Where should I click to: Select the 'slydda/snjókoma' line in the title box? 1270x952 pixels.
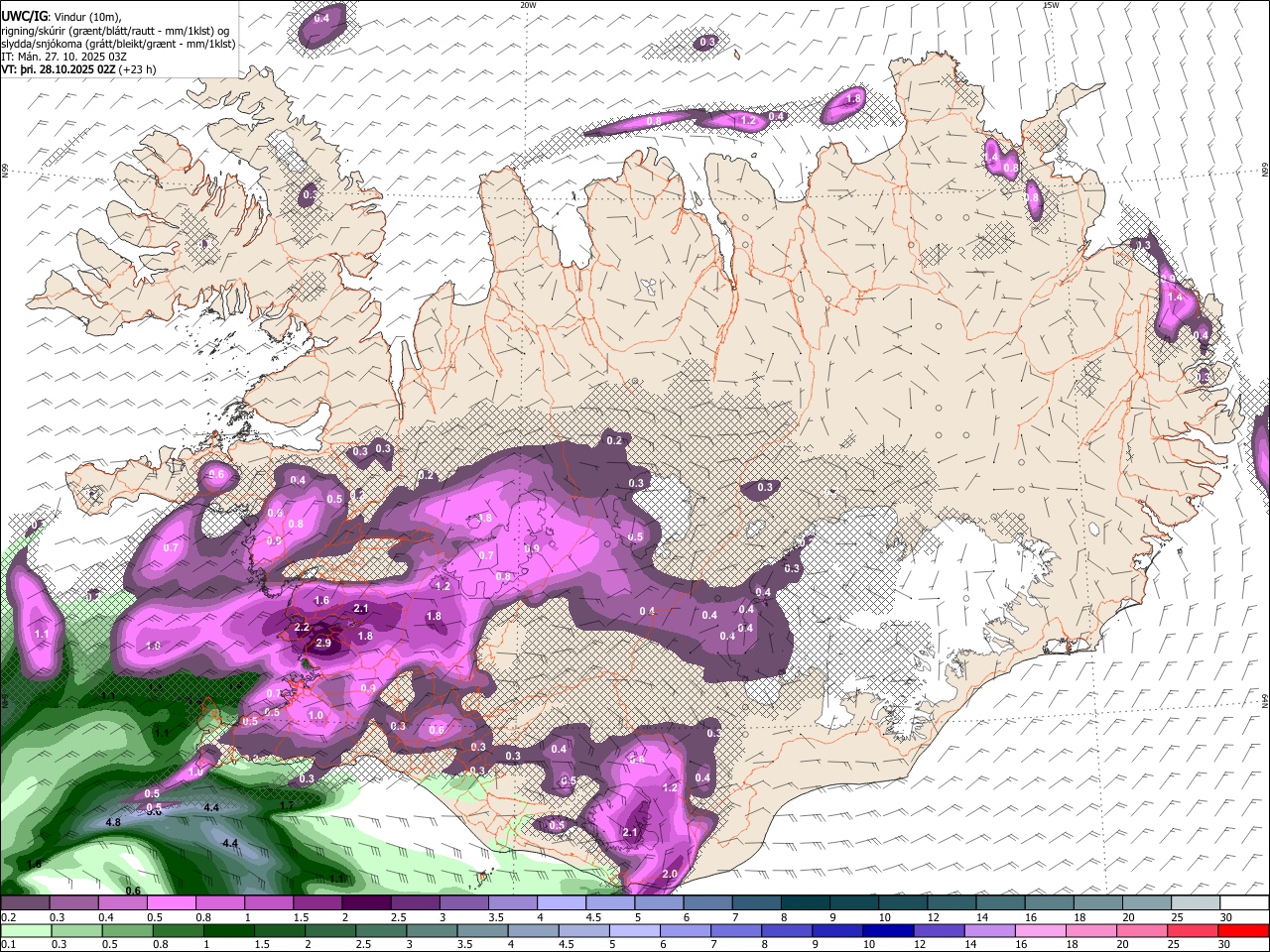pyautogui.click(x=118, y=44)
